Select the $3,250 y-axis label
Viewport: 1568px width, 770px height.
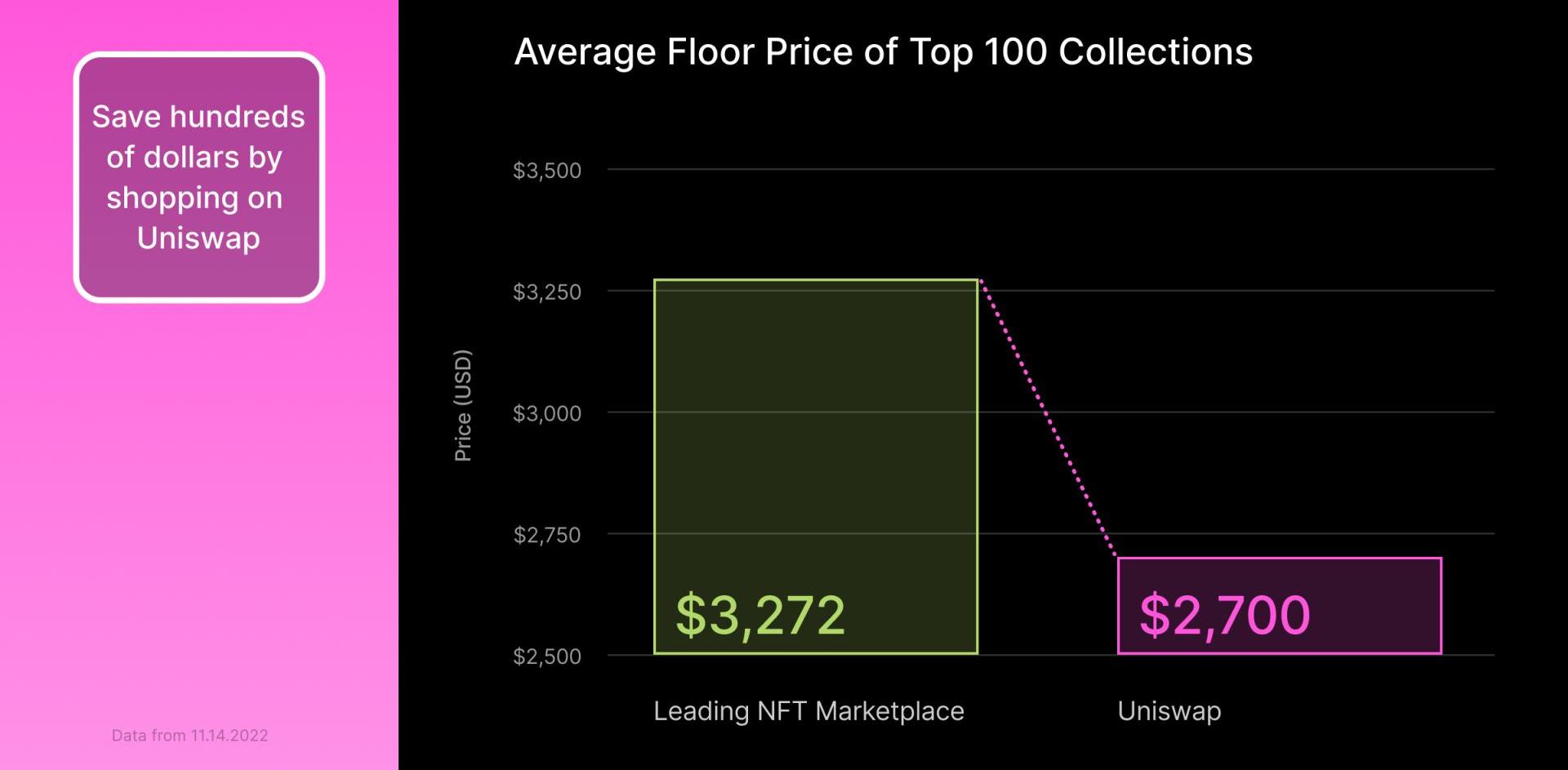547,292
